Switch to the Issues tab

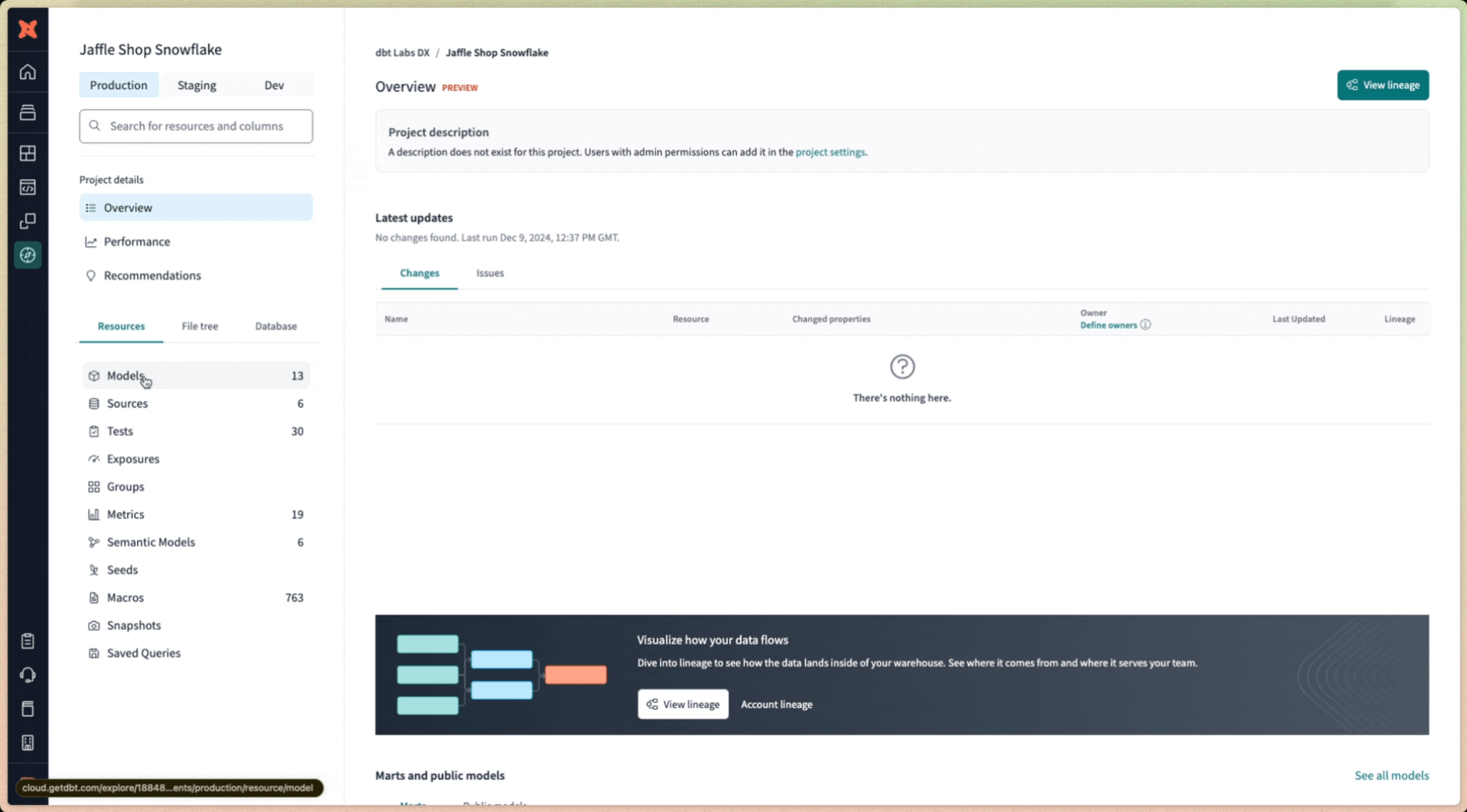489,273
